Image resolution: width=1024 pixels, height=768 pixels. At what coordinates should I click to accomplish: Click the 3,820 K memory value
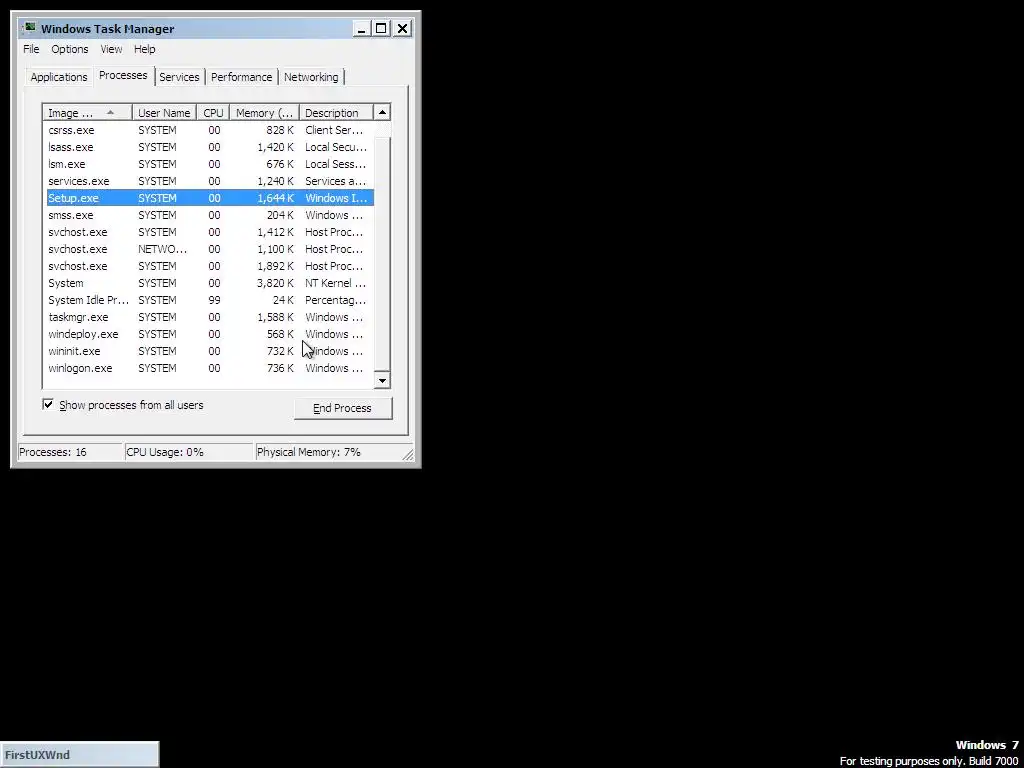click(275, 283)
